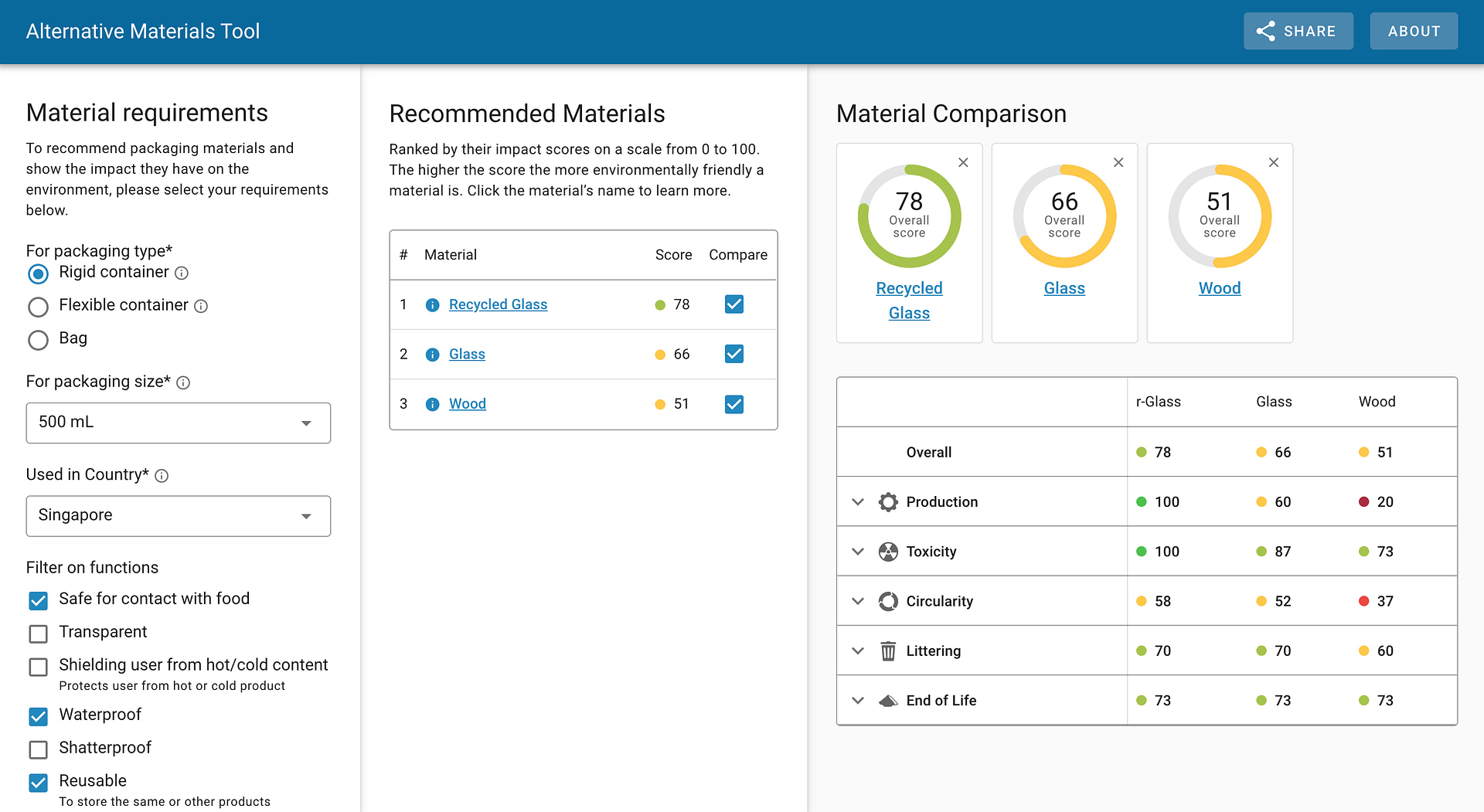
Task: Click the Material column header
Action: 450,255
